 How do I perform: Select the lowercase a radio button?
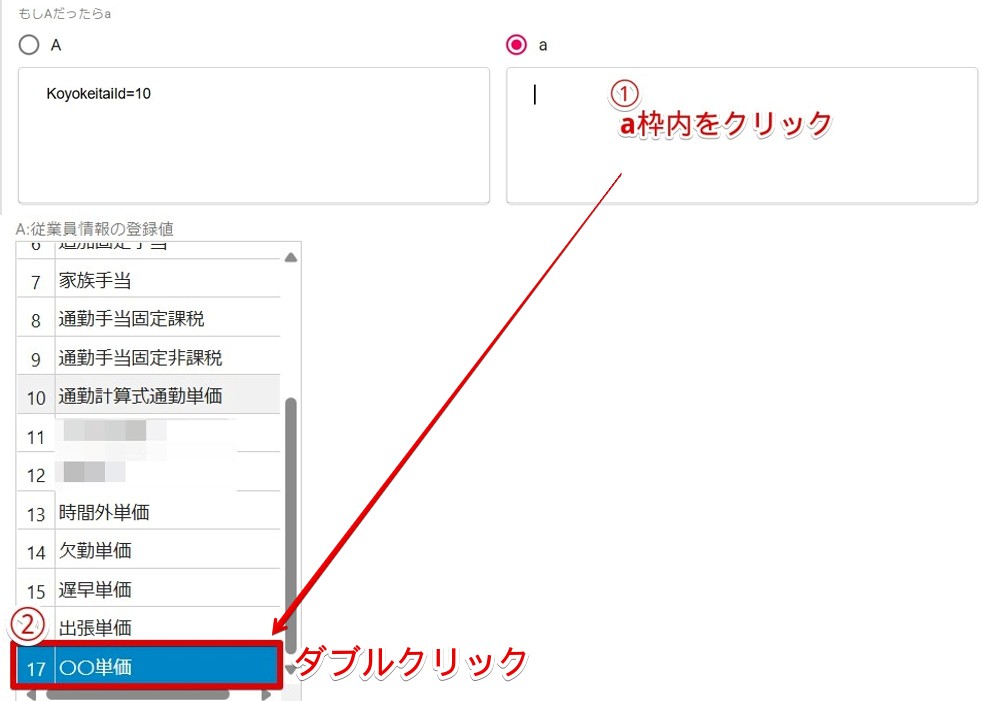[x=516, y=45]
